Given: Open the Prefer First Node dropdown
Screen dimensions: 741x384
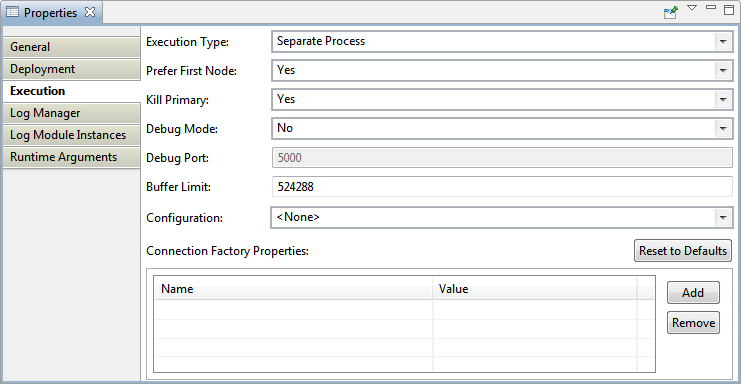Looking at the screenshot, I should pos(723,70).
